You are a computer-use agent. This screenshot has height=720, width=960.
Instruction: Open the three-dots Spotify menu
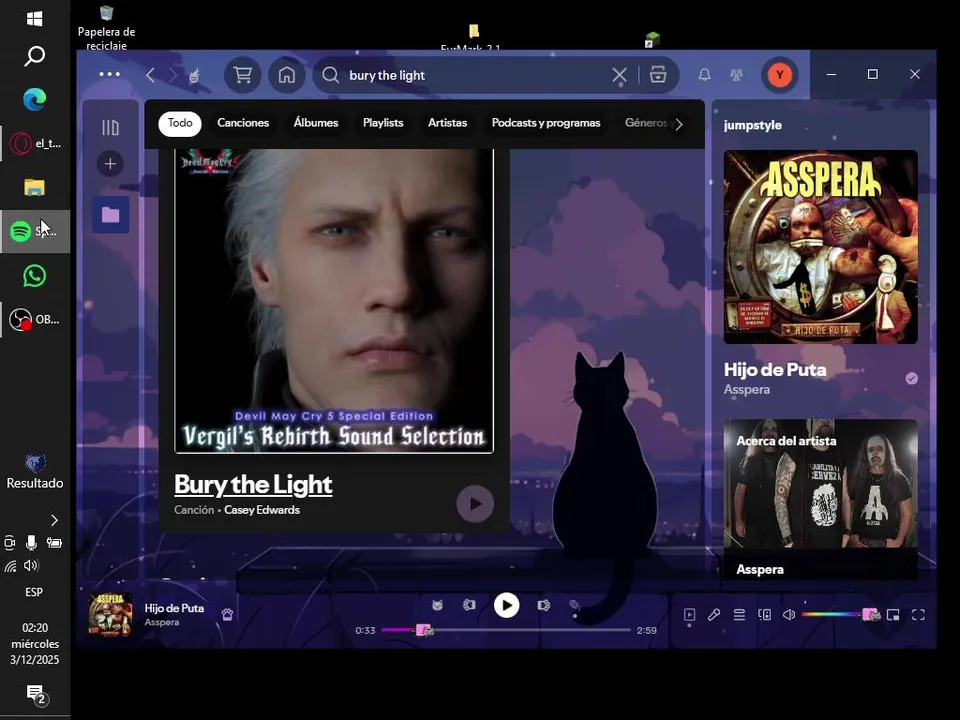[x=110, y=74]
